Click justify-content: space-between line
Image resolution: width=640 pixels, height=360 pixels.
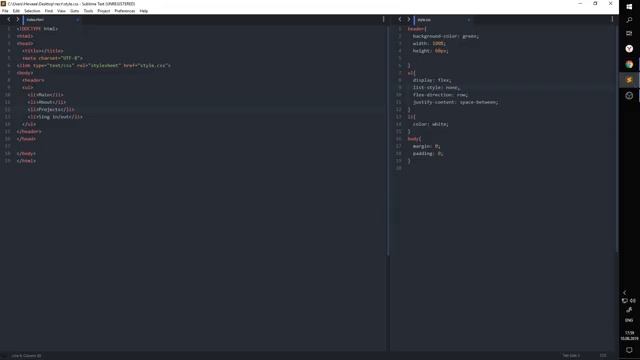coord(456,102)
